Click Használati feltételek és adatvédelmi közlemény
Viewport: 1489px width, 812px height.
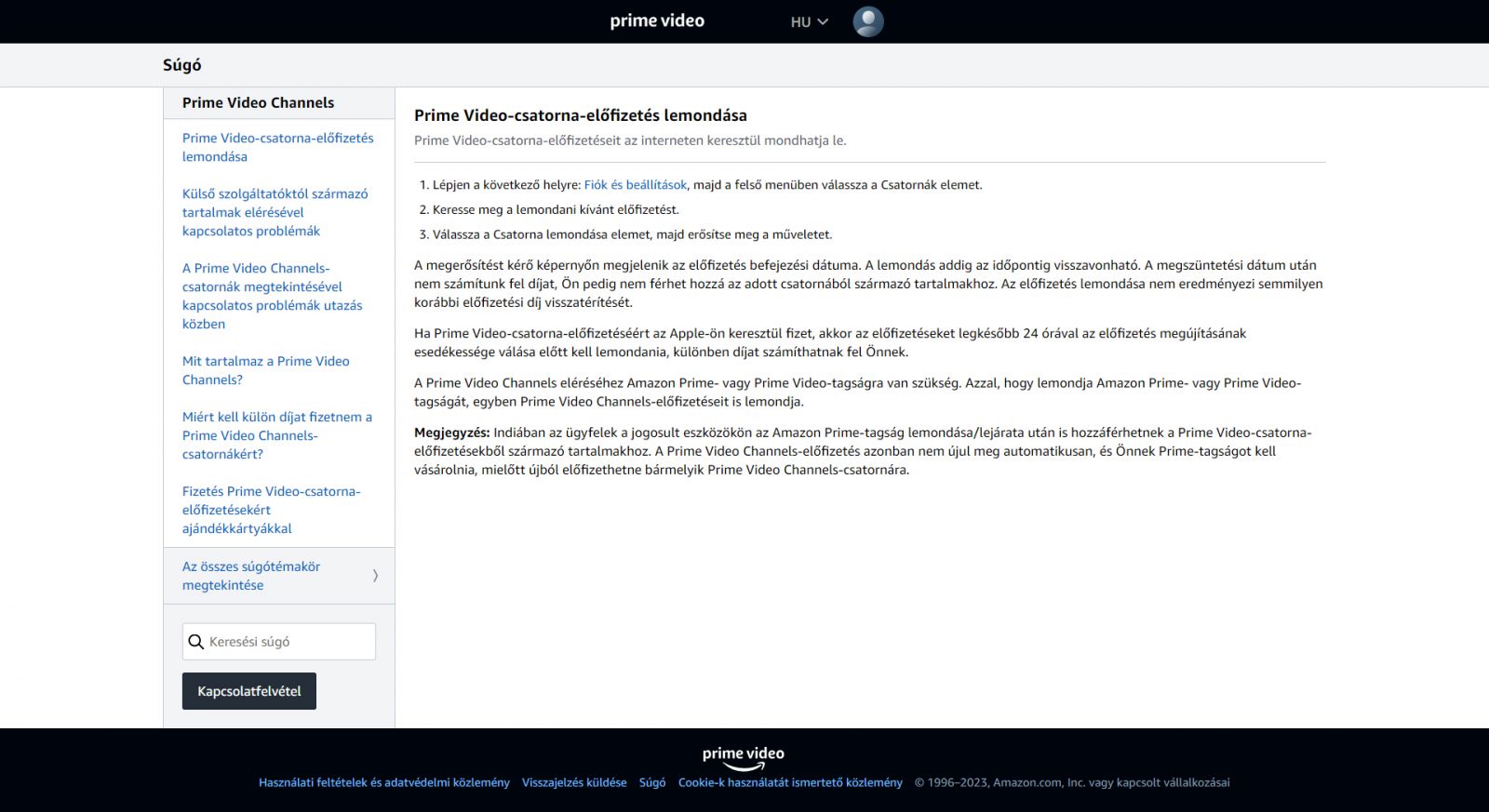[383, 783]
